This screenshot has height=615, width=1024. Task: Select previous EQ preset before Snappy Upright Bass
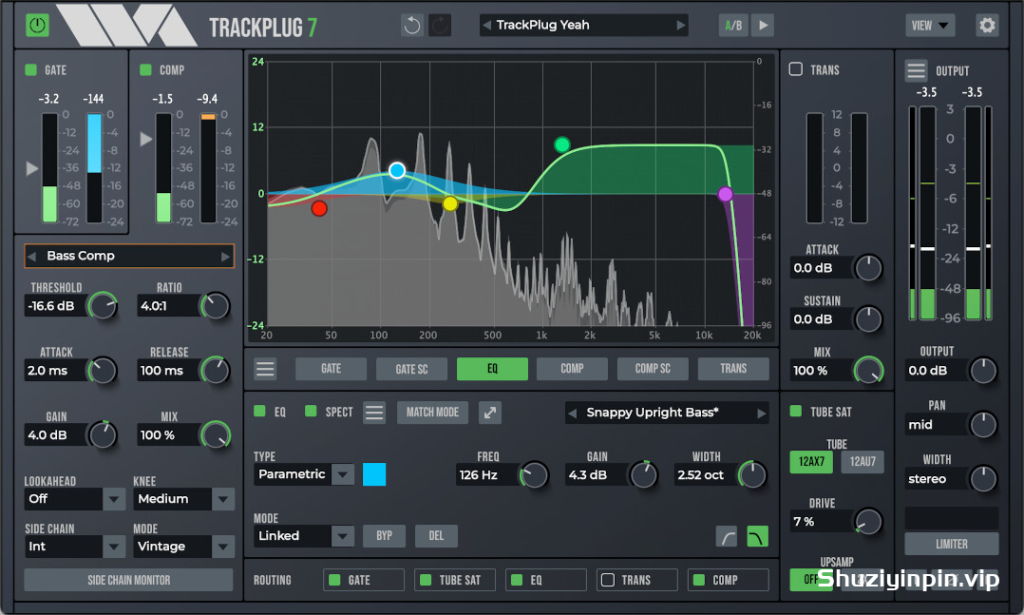click(573, 413)
